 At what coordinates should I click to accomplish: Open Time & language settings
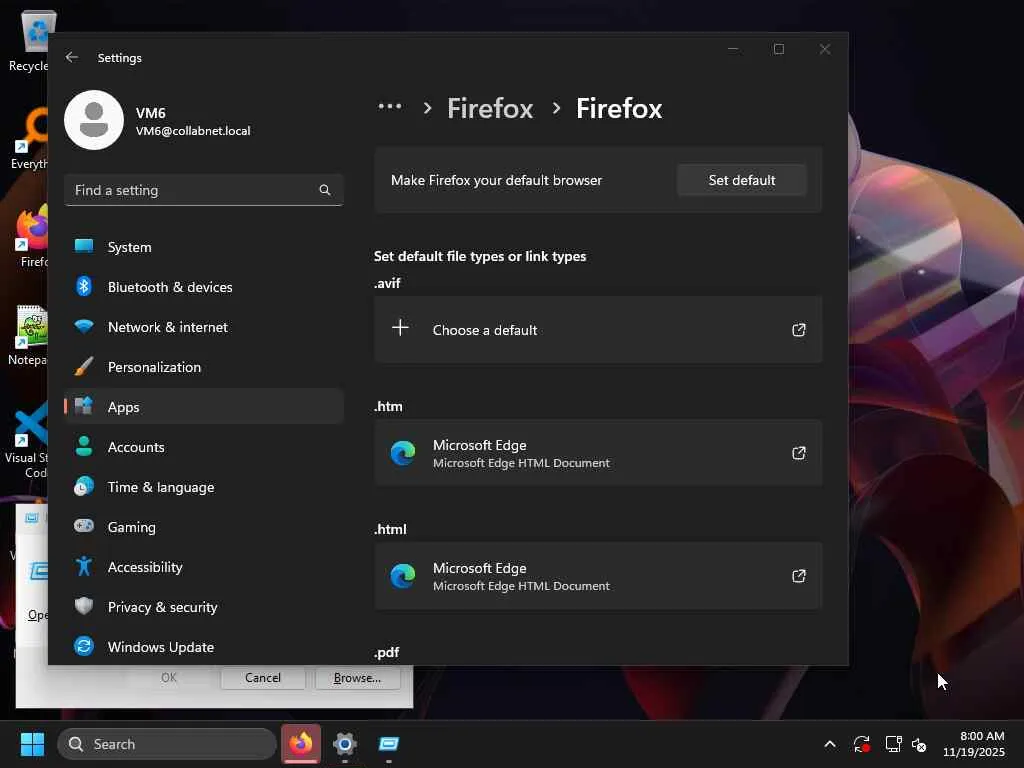pos(204,487)
